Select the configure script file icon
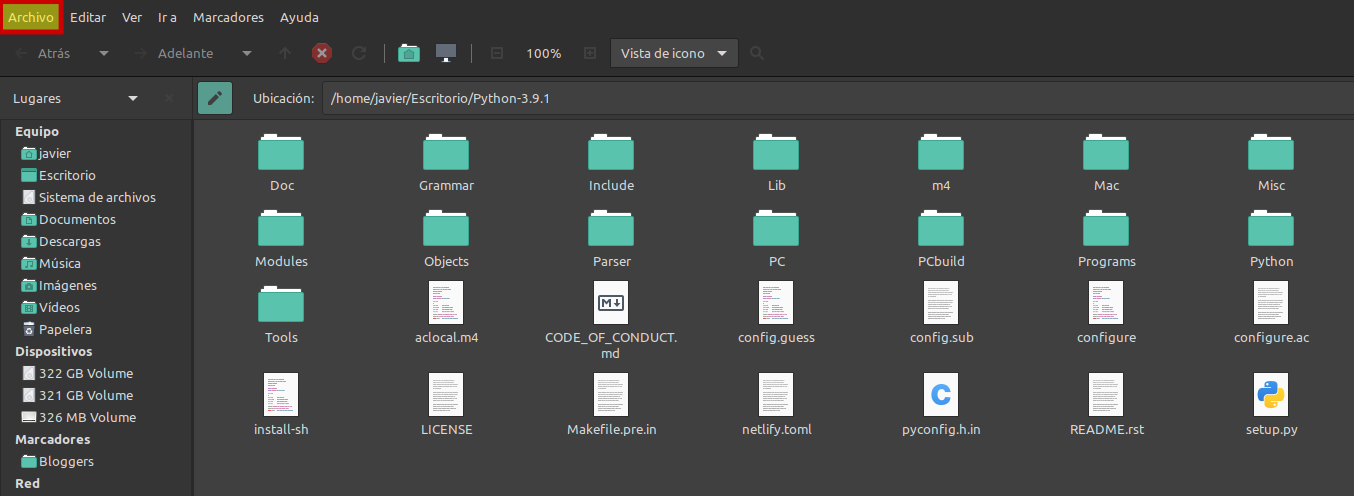 [1106, 302]
